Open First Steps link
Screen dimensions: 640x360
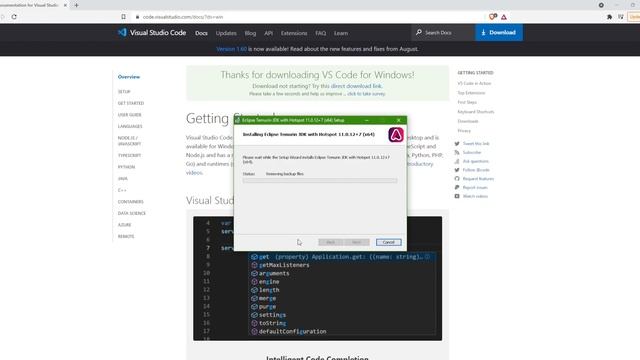pos(467,102)
